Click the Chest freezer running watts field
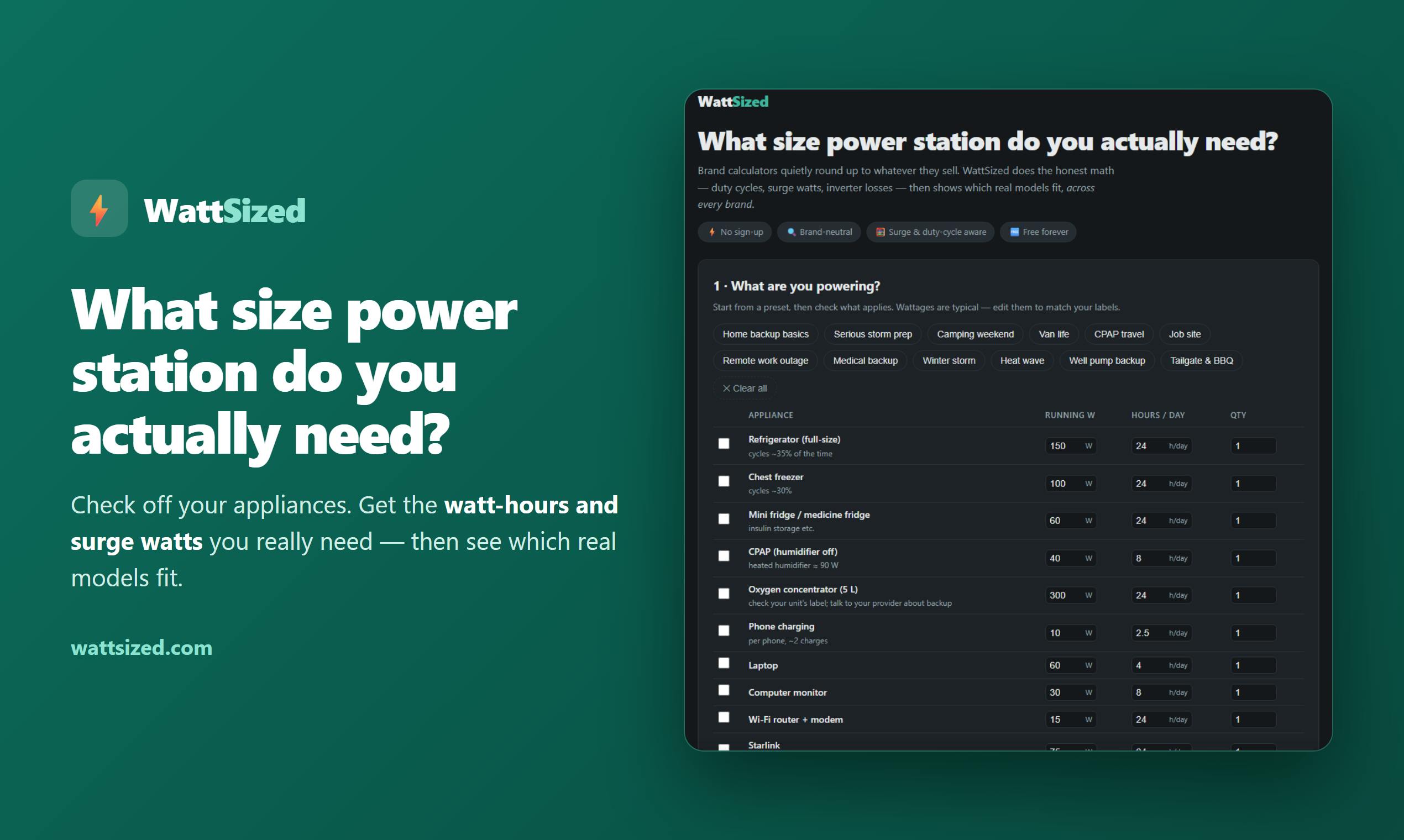Screen dimensions: 1404x840 (x=1070, y=484)
